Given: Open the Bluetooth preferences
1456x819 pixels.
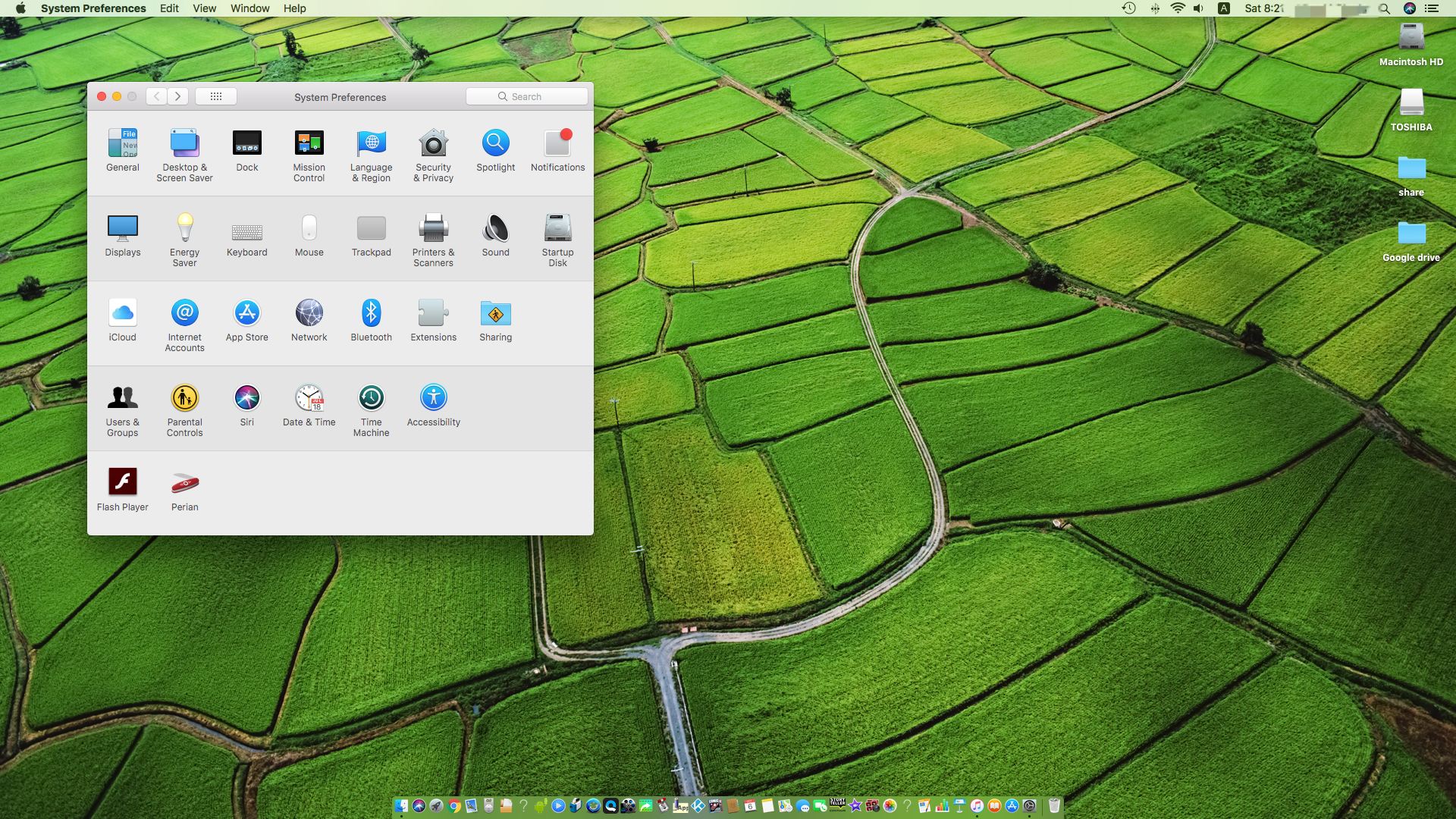Looking at the screenshot, I should pyautogui.click(x=371, y=313).
